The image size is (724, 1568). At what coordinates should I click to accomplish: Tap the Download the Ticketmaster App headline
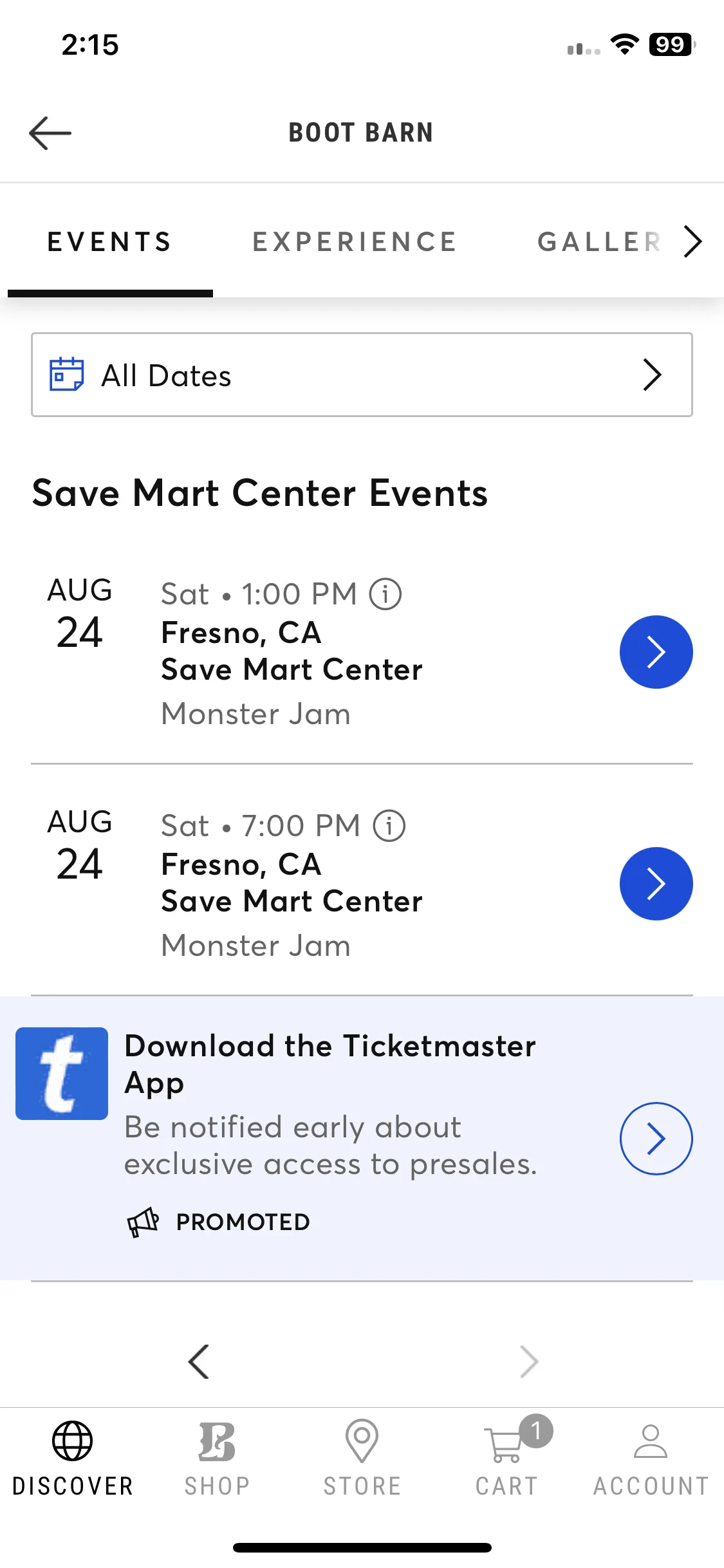pos(330,1064)
